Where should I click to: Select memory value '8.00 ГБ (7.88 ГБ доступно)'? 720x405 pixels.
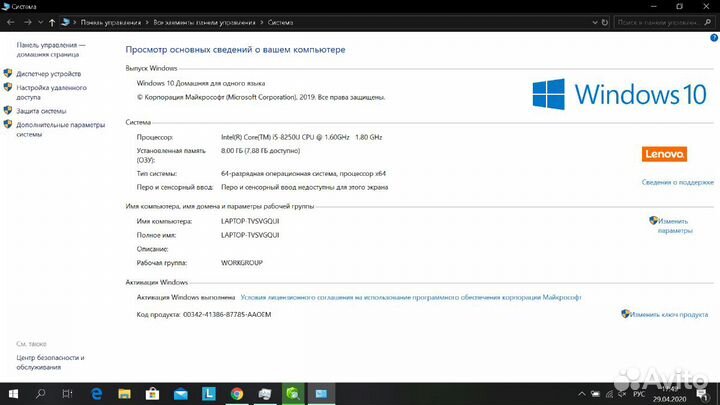(260, 151)
